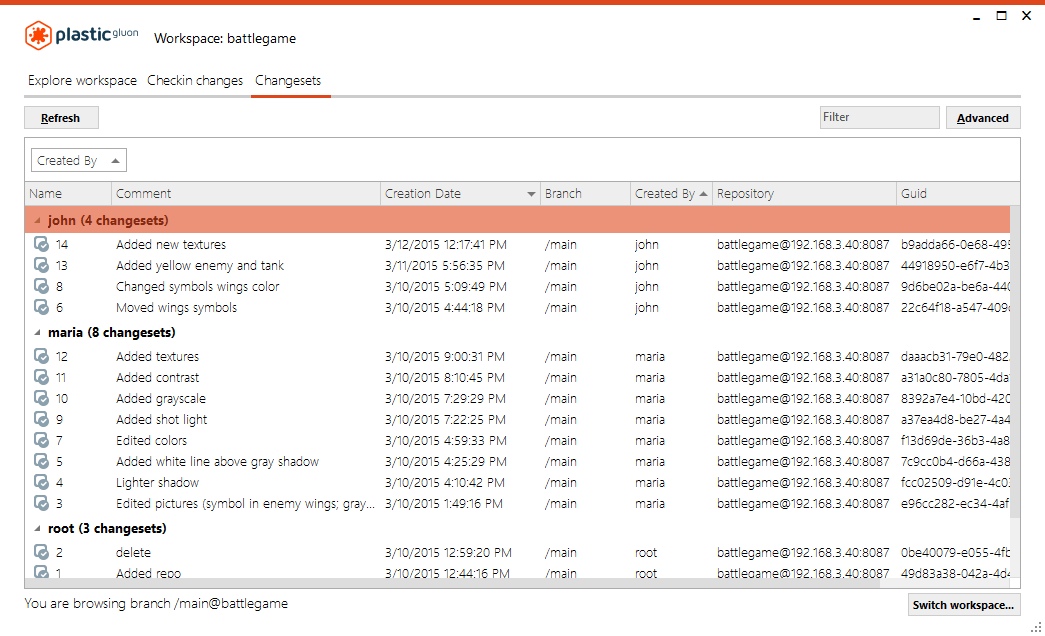Sort by Created By column header
Image resolution: width=1045 pixels, height=636 pixels.
click(x=671, y=194)
